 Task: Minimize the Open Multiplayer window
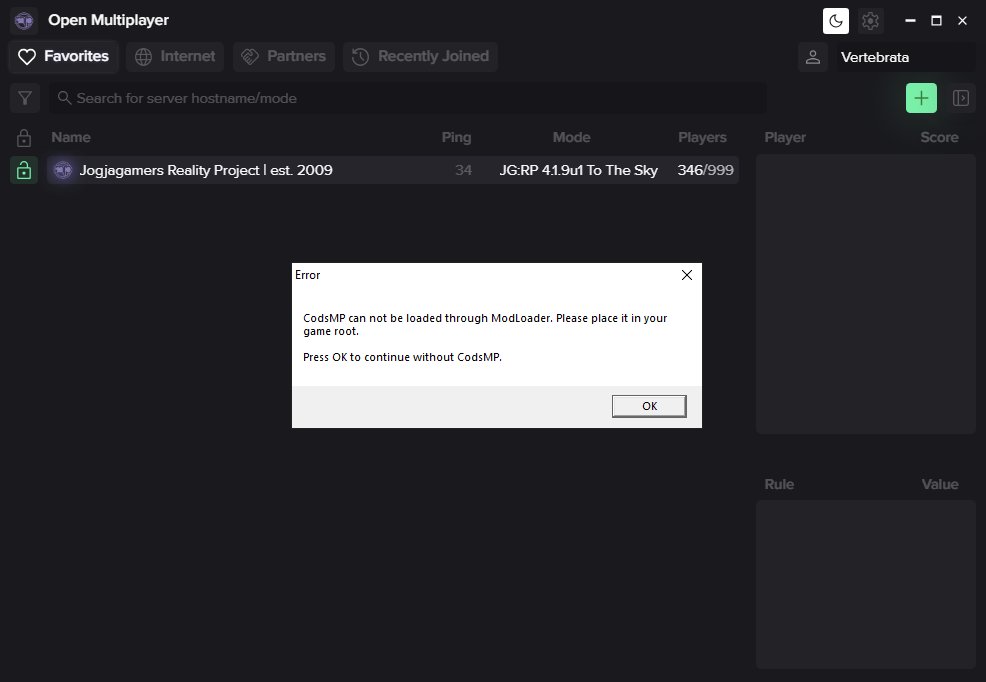[910, 21]
